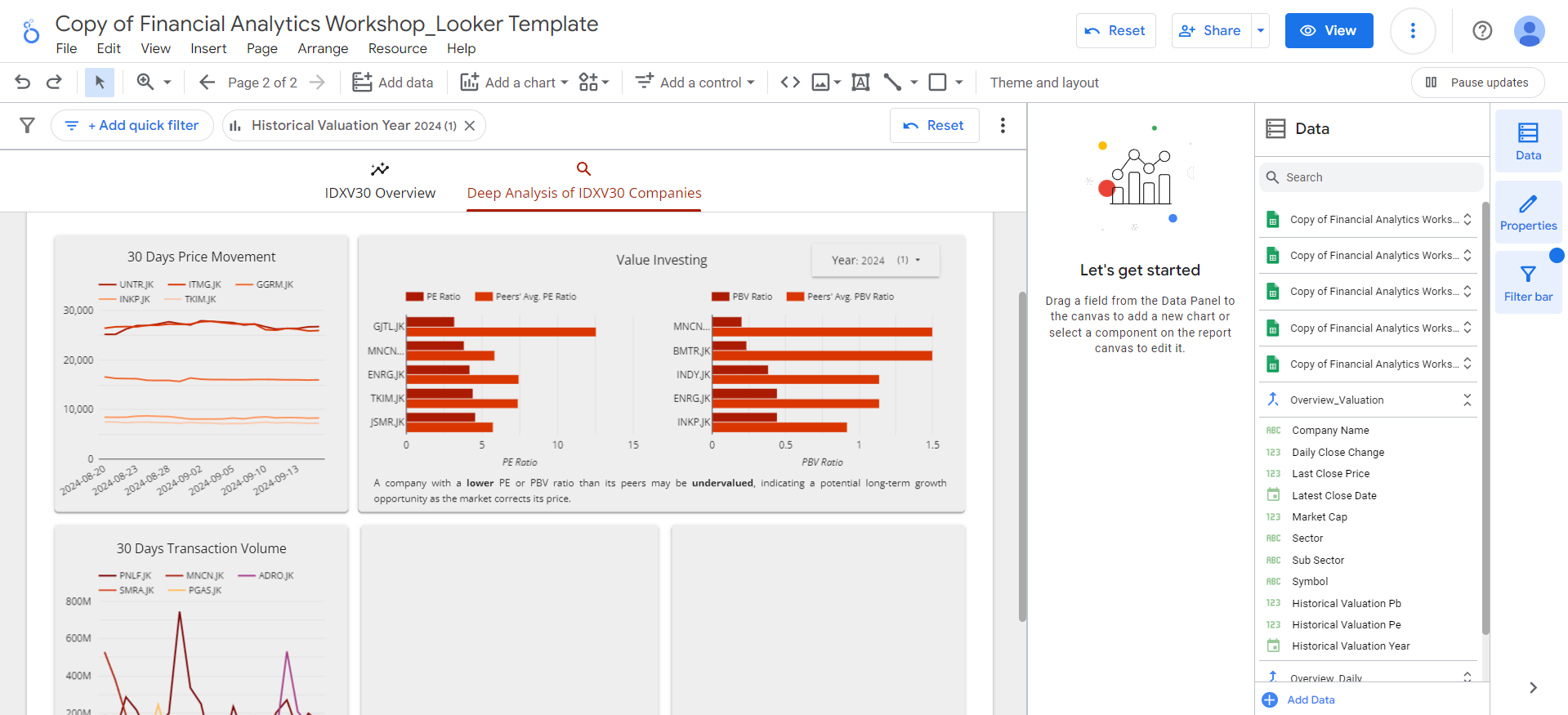
Task: Click the URL embed code icon
Action: 790,83
